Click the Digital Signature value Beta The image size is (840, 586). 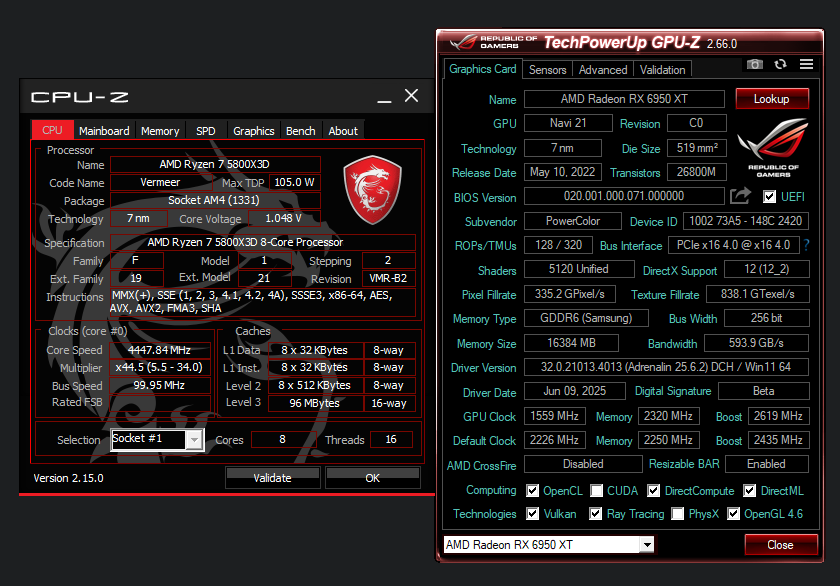pos(763,391)
